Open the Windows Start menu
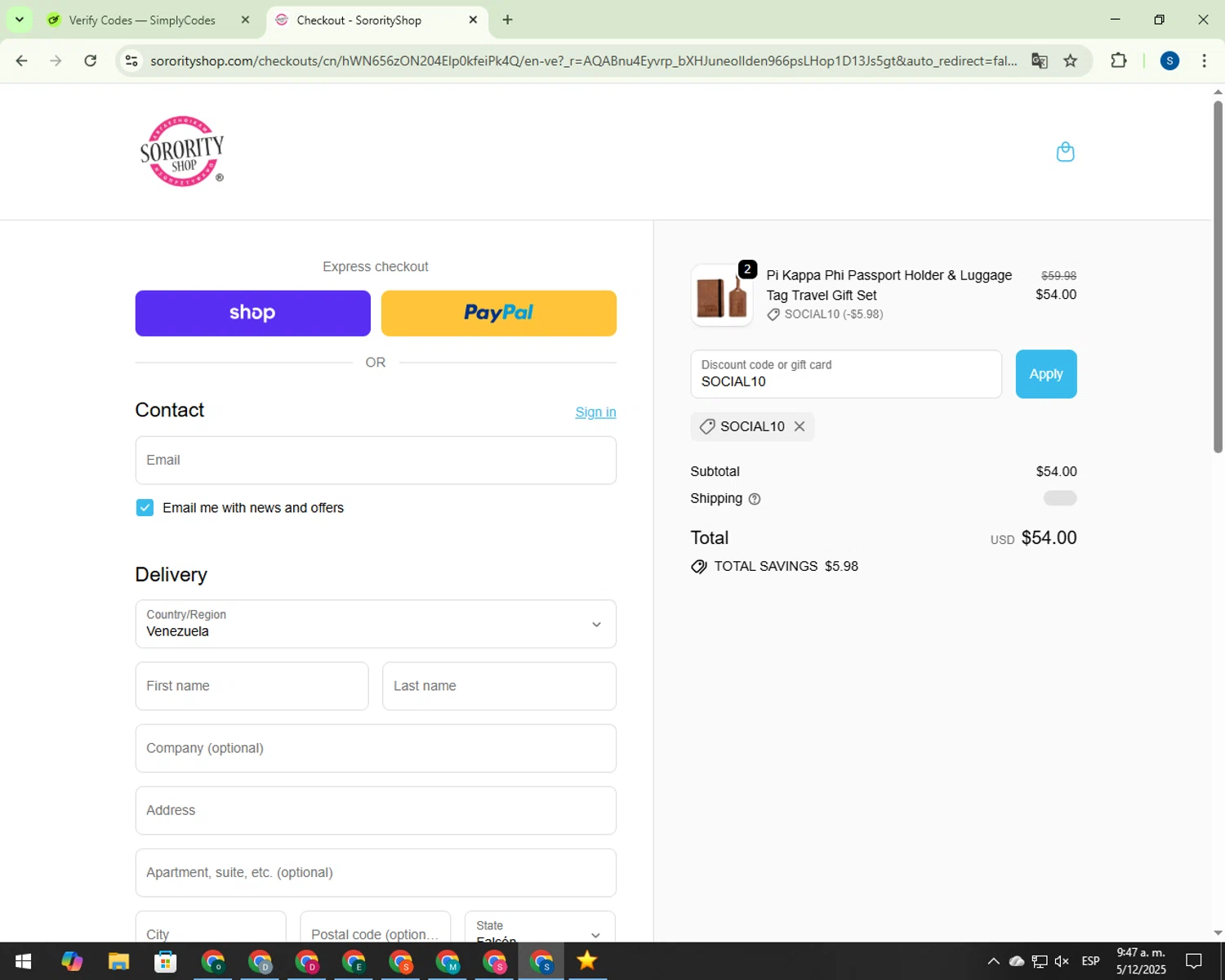Viewport: 1225px width, 980px height. click(x=23, y=961)
